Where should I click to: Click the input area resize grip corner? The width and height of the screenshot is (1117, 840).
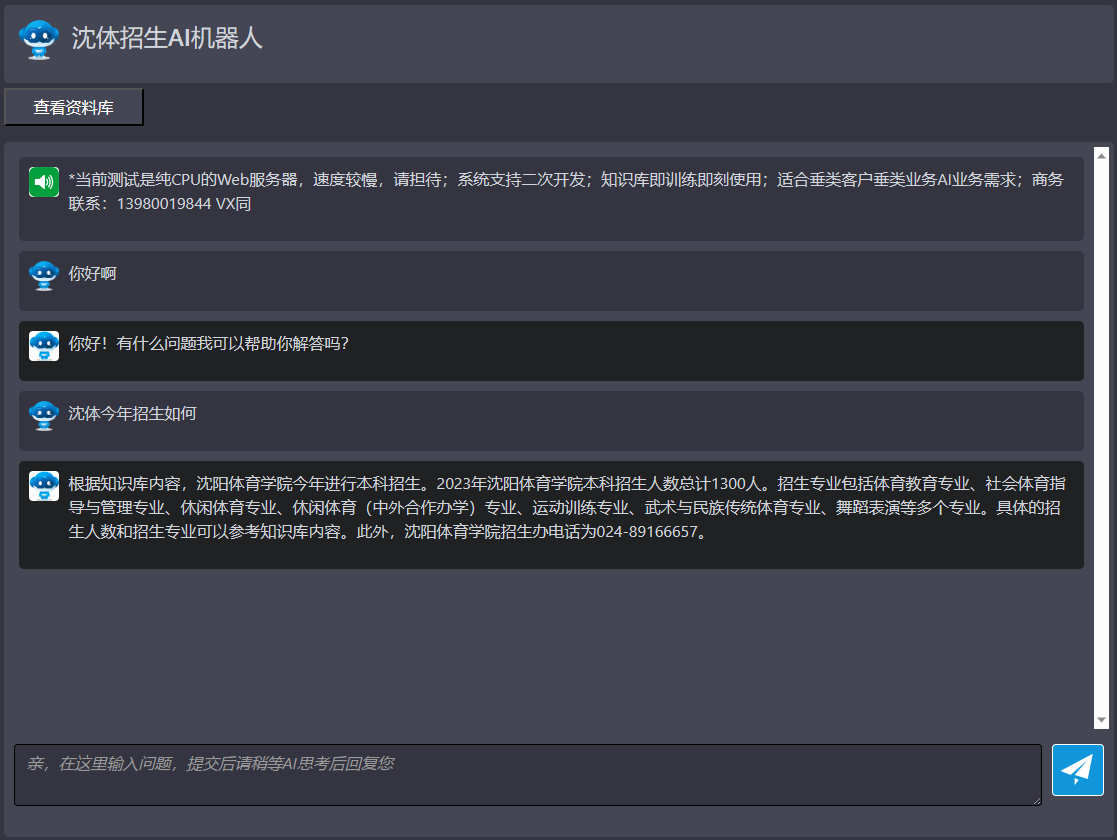pos(1037,801)
